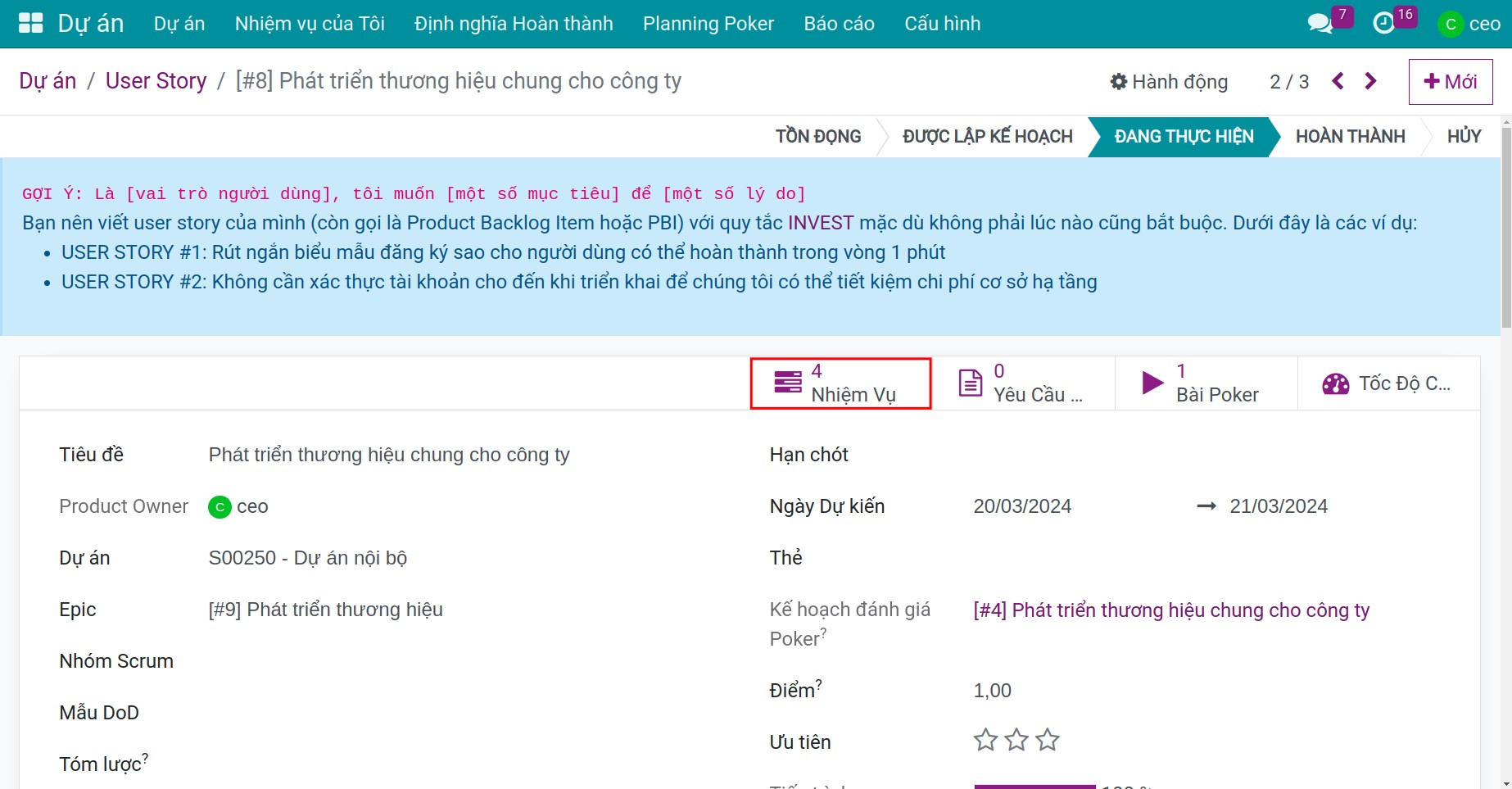Open Định nghĩa Hoàn thành menu
The width and height of the screenshot is (1512, 789).
[514, 24]
